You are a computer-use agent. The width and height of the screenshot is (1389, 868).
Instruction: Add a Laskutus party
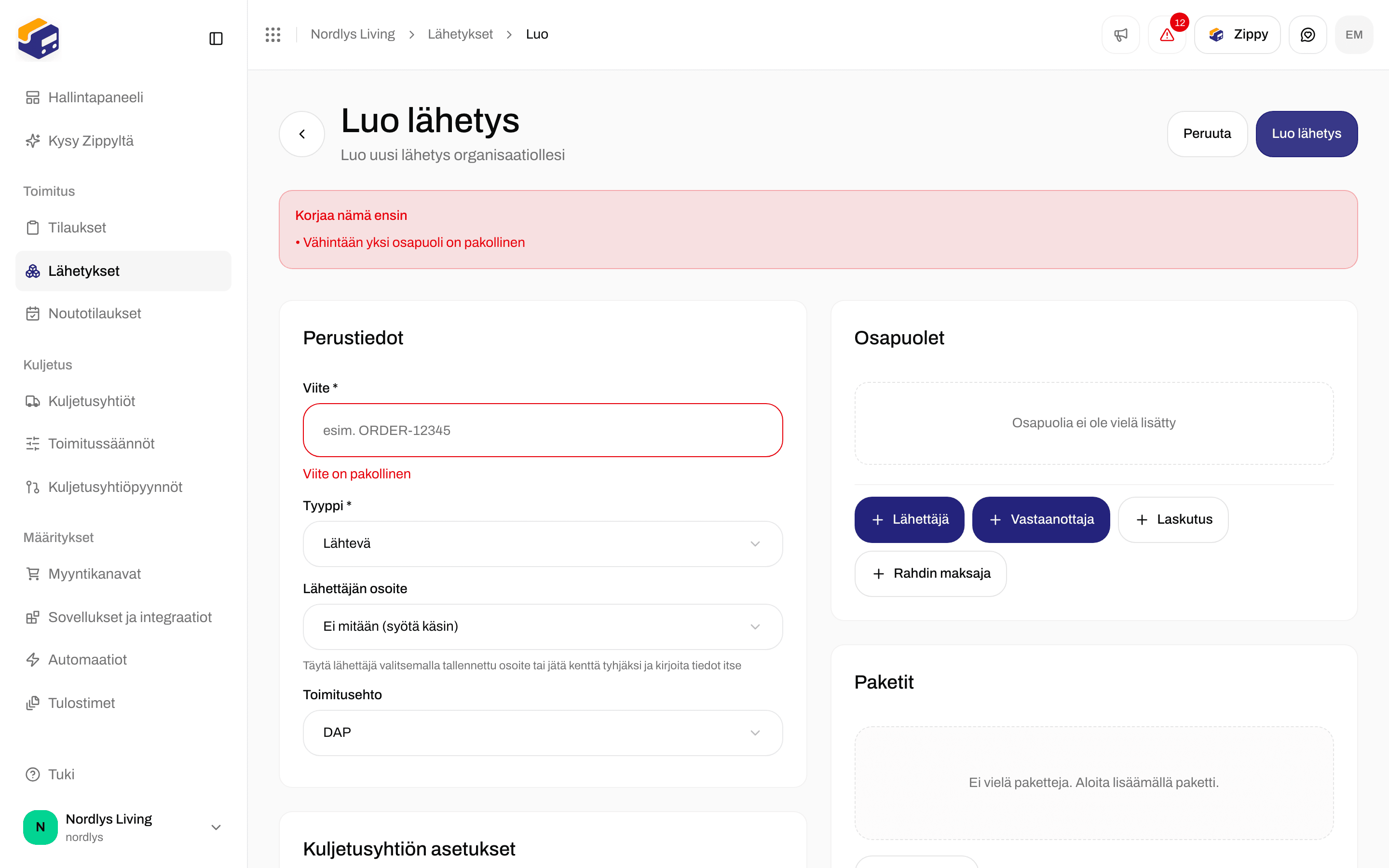pos(1173,519)
